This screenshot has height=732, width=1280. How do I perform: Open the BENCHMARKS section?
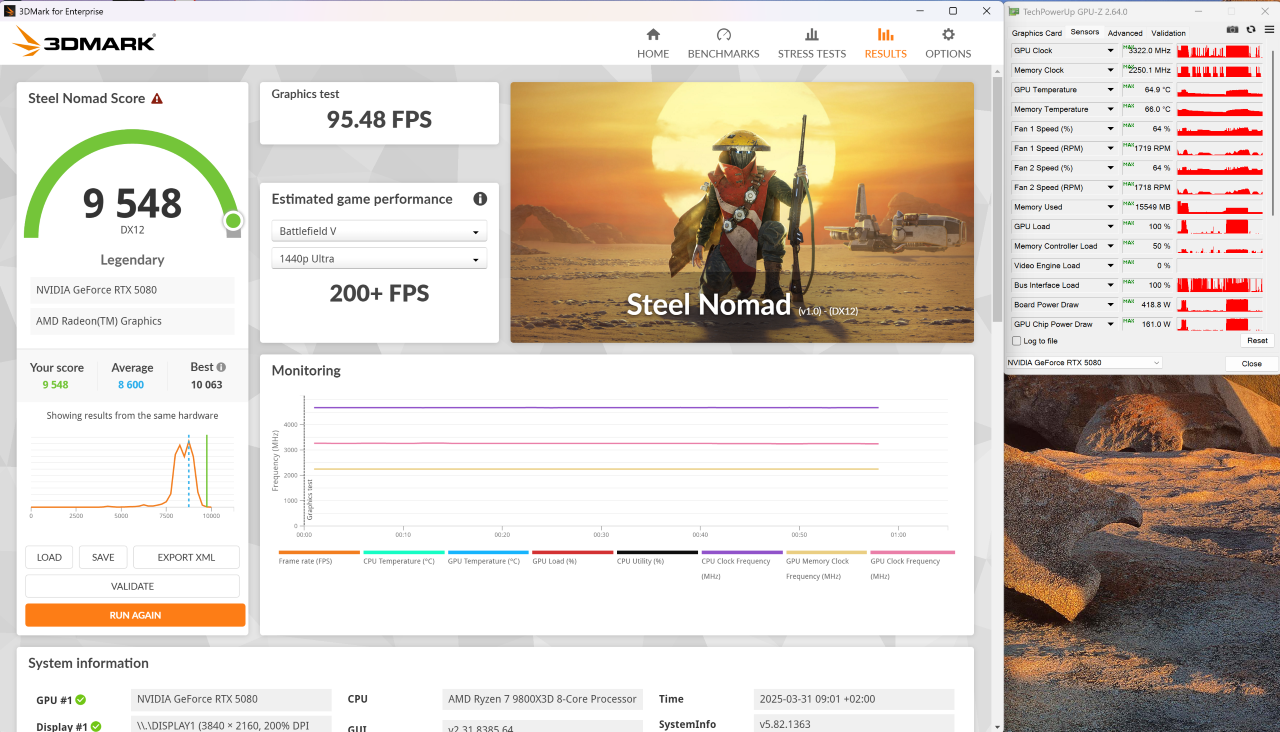click(x=723, y=42)
